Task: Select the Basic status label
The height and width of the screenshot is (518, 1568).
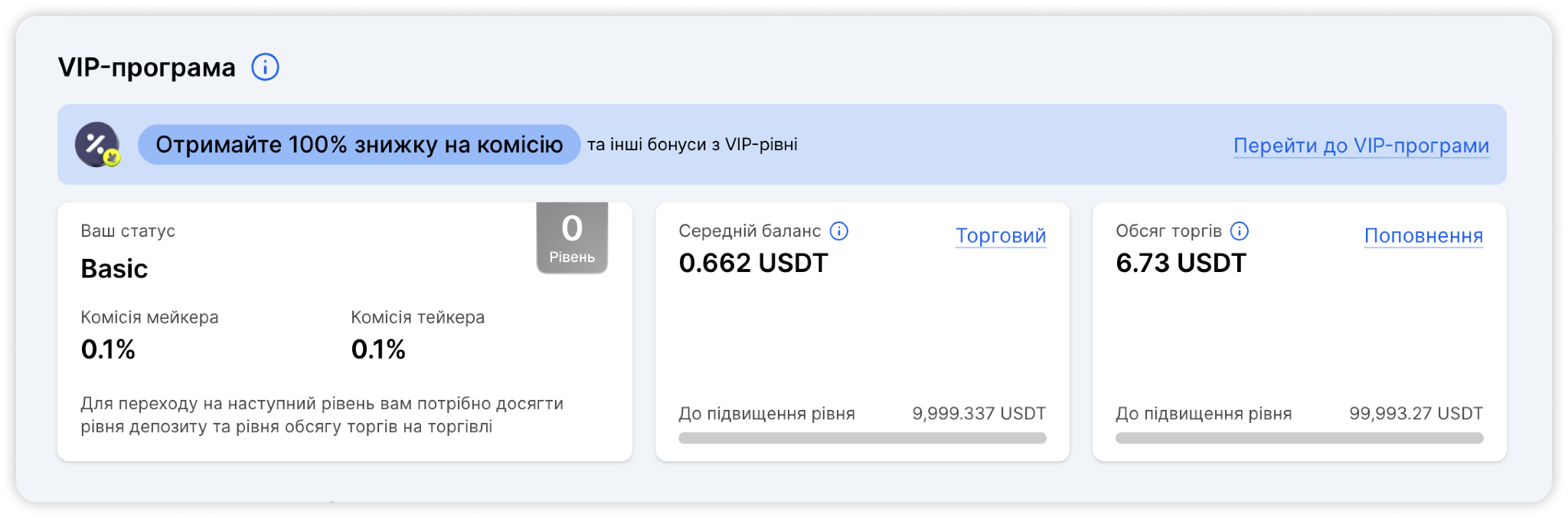Action: click(x=114, y=269)
